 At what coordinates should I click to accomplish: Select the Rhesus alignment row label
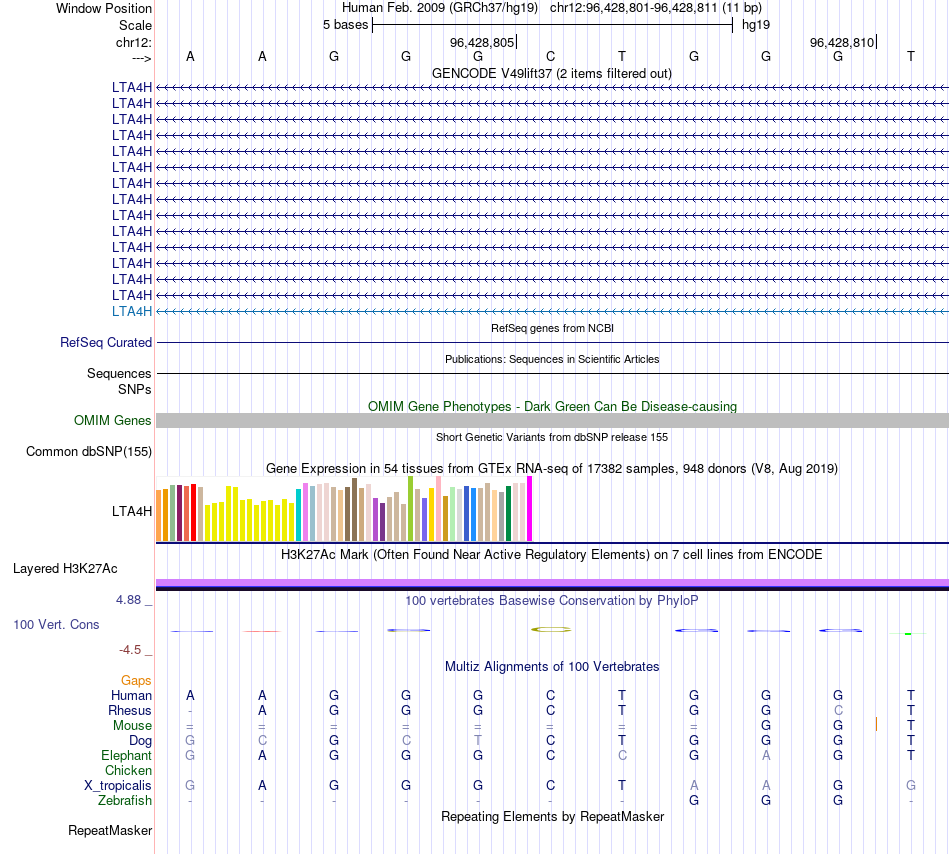(130, 710)
